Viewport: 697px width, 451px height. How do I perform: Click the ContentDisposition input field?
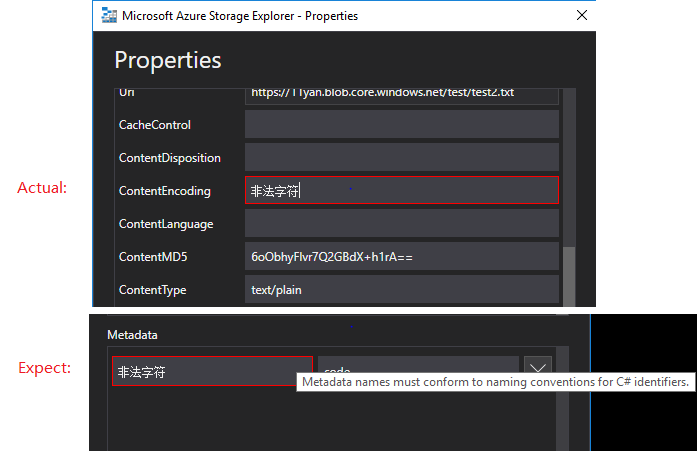tap(402, 157)
